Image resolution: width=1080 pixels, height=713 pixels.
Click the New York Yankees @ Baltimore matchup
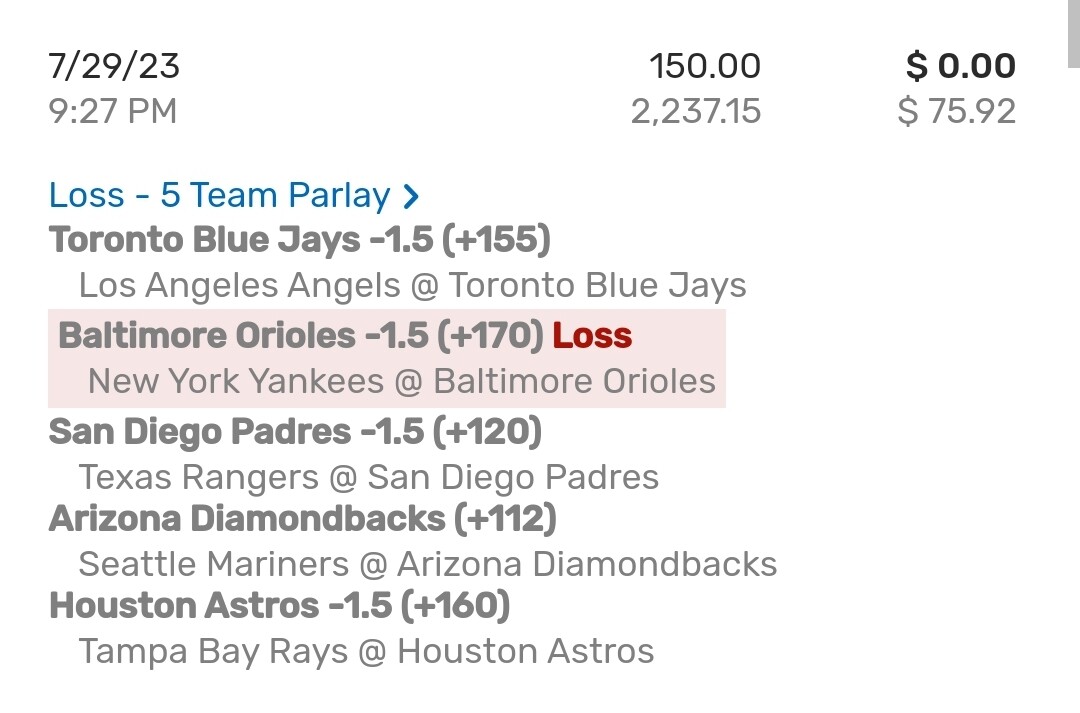click(401, 381)
